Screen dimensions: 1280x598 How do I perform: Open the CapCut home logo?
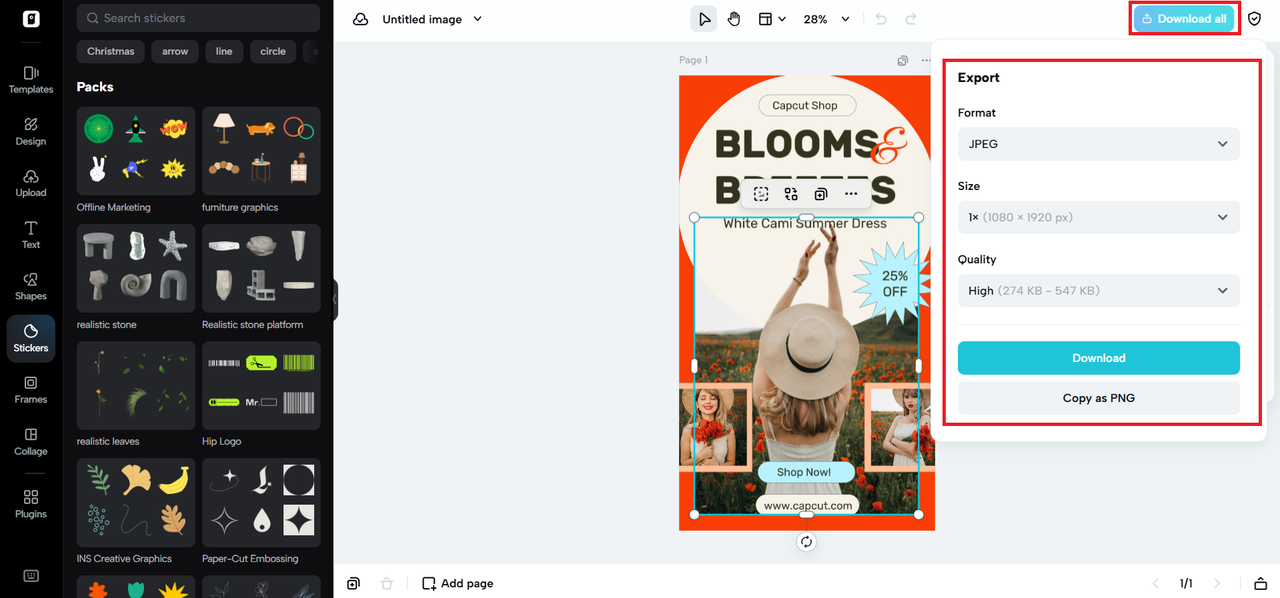pos(31,19)
